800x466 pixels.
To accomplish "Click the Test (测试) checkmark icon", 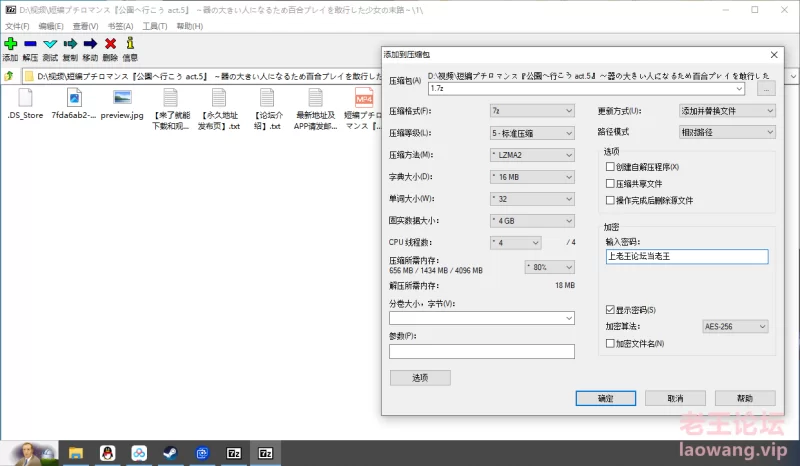I will (x=50, y=44).
